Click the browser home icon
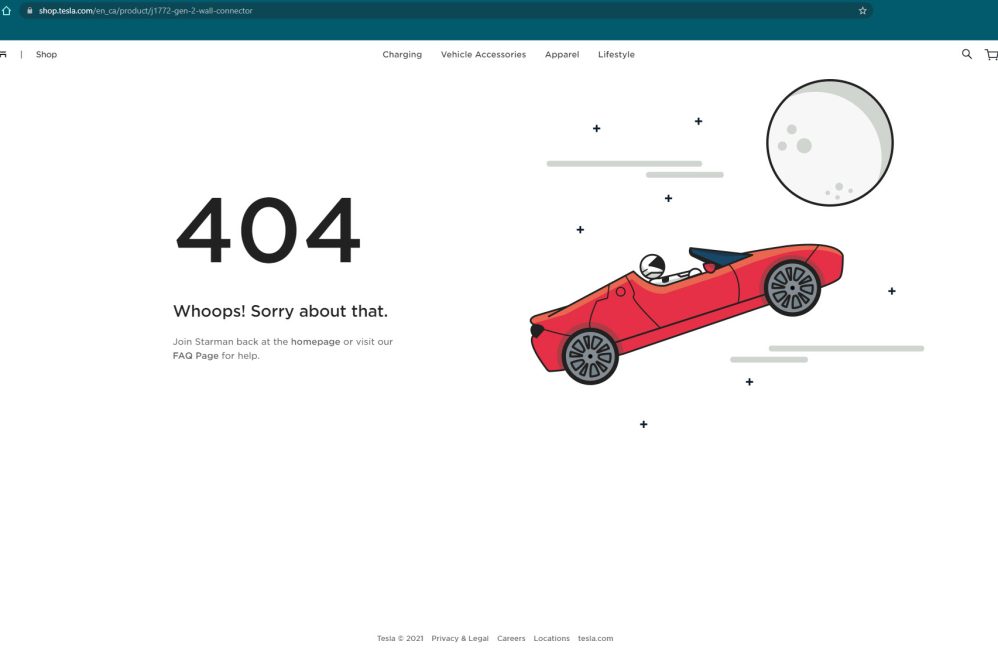 tap(7, 11)
